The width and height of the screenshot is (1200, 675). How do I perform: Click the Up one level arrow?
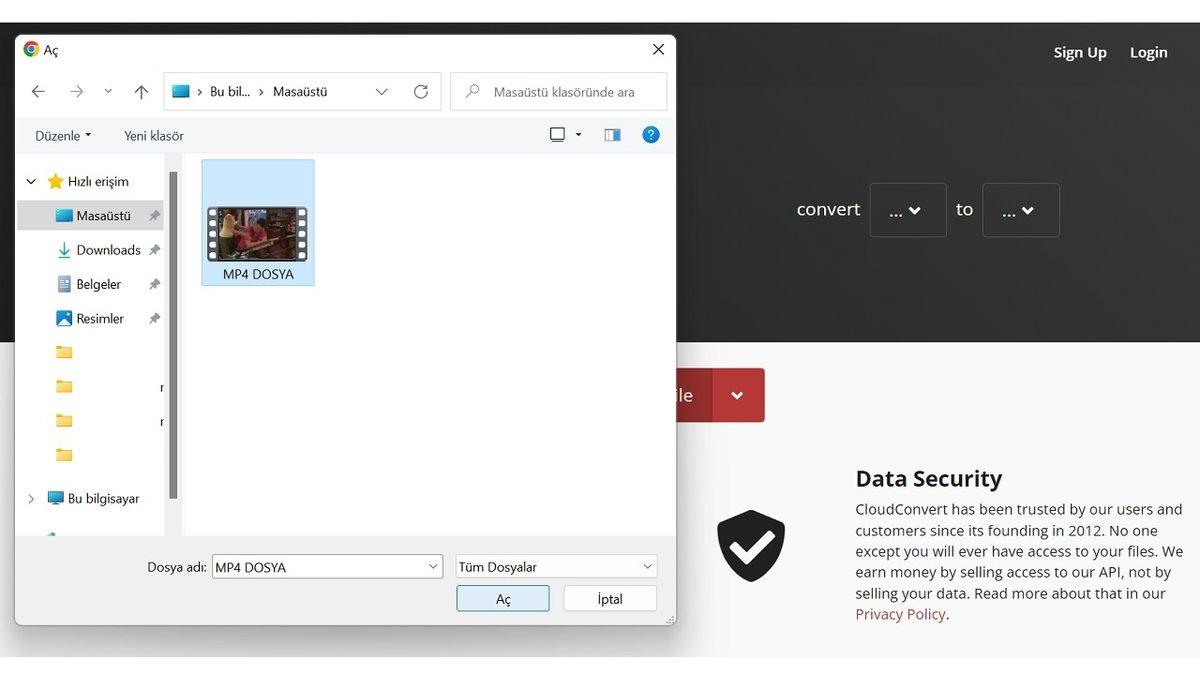(x=141, y=92)
